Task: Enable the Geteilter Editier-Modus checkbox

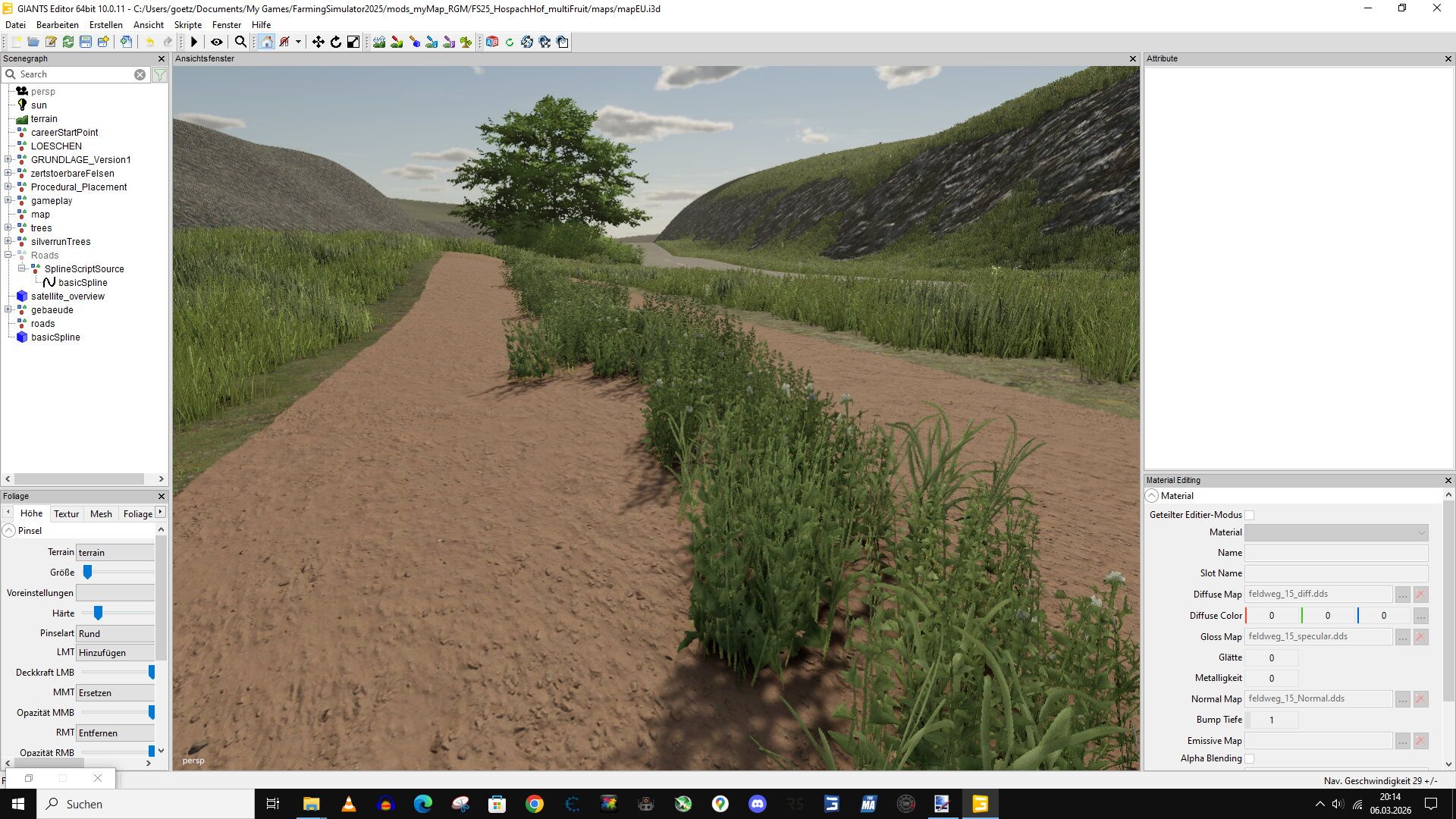Action: (x=1249, y=515)
